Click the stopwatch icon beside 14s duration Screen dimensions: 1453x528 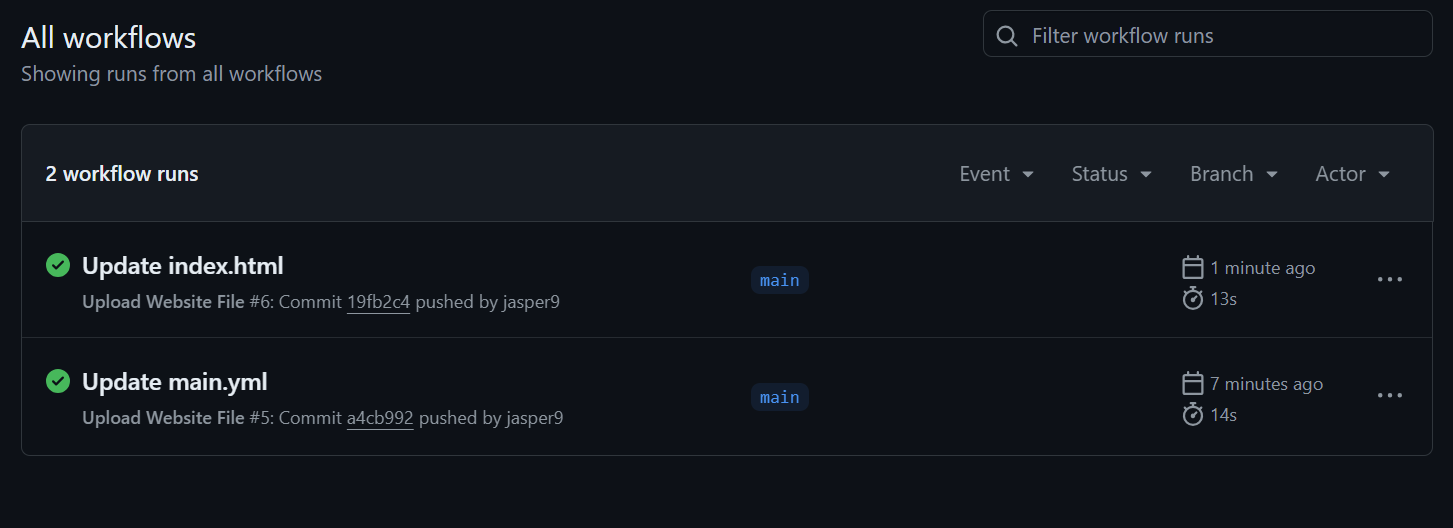(x=1192, y=414)
